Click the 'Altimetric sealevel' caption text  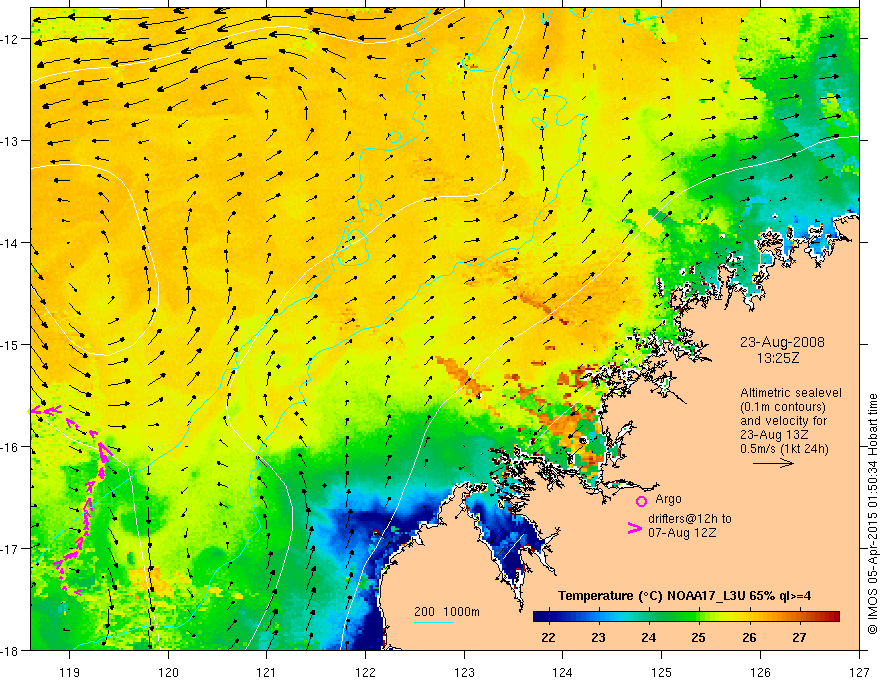[x=791, y=393]
